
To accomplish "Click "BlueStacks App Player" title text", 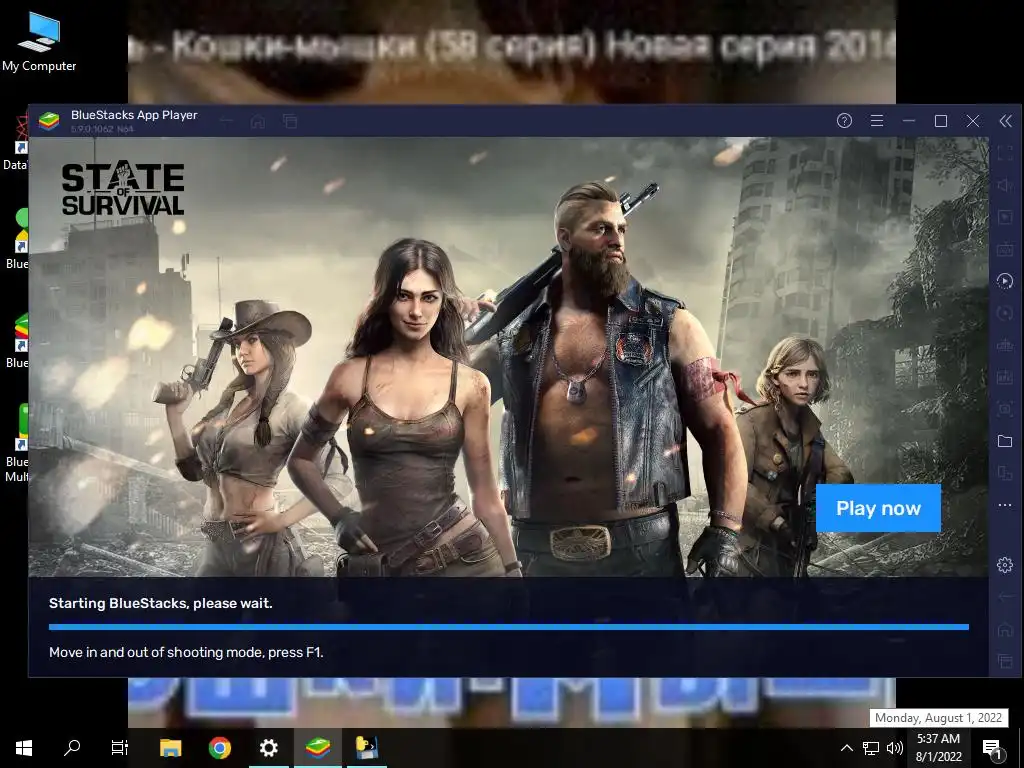I will (x=134, y=115).
